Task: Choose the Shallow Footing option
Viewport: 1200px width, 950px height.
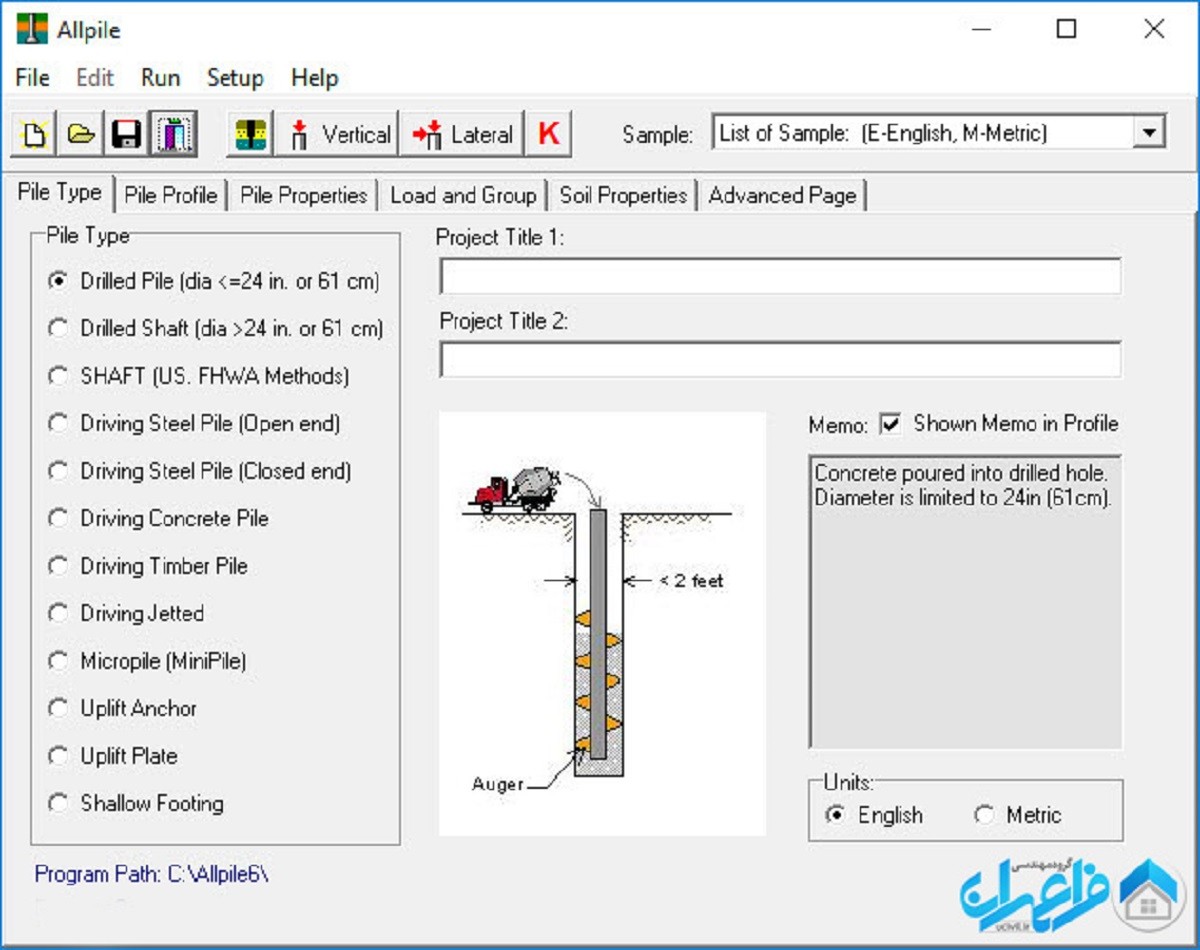Action: click(137, 803)
